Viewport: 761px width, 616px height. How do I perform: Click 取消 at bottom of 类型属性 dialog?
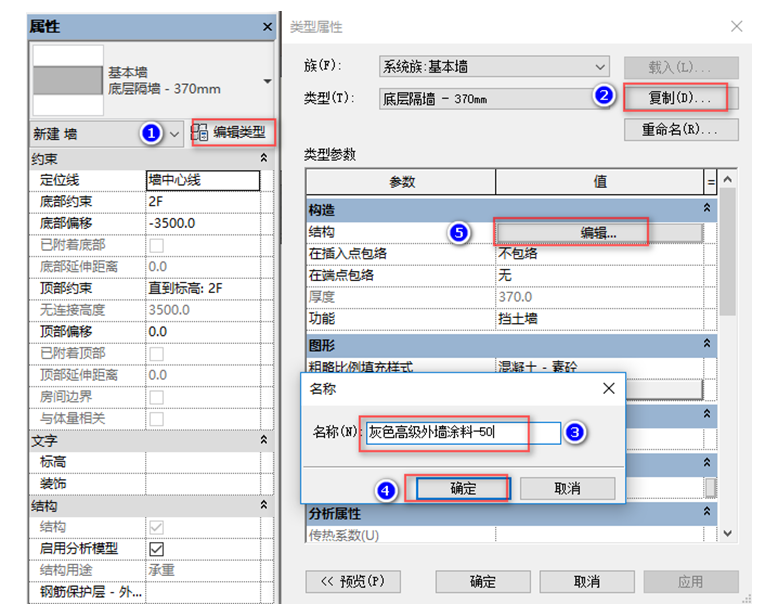click(587, 582)
